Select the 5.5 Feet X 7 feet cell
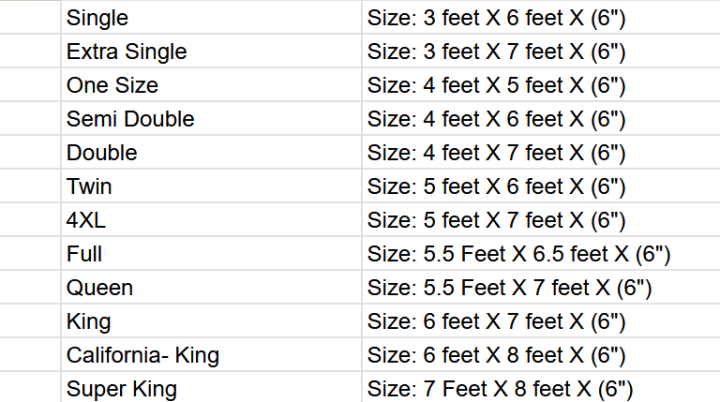 click(x=541, y=287)
